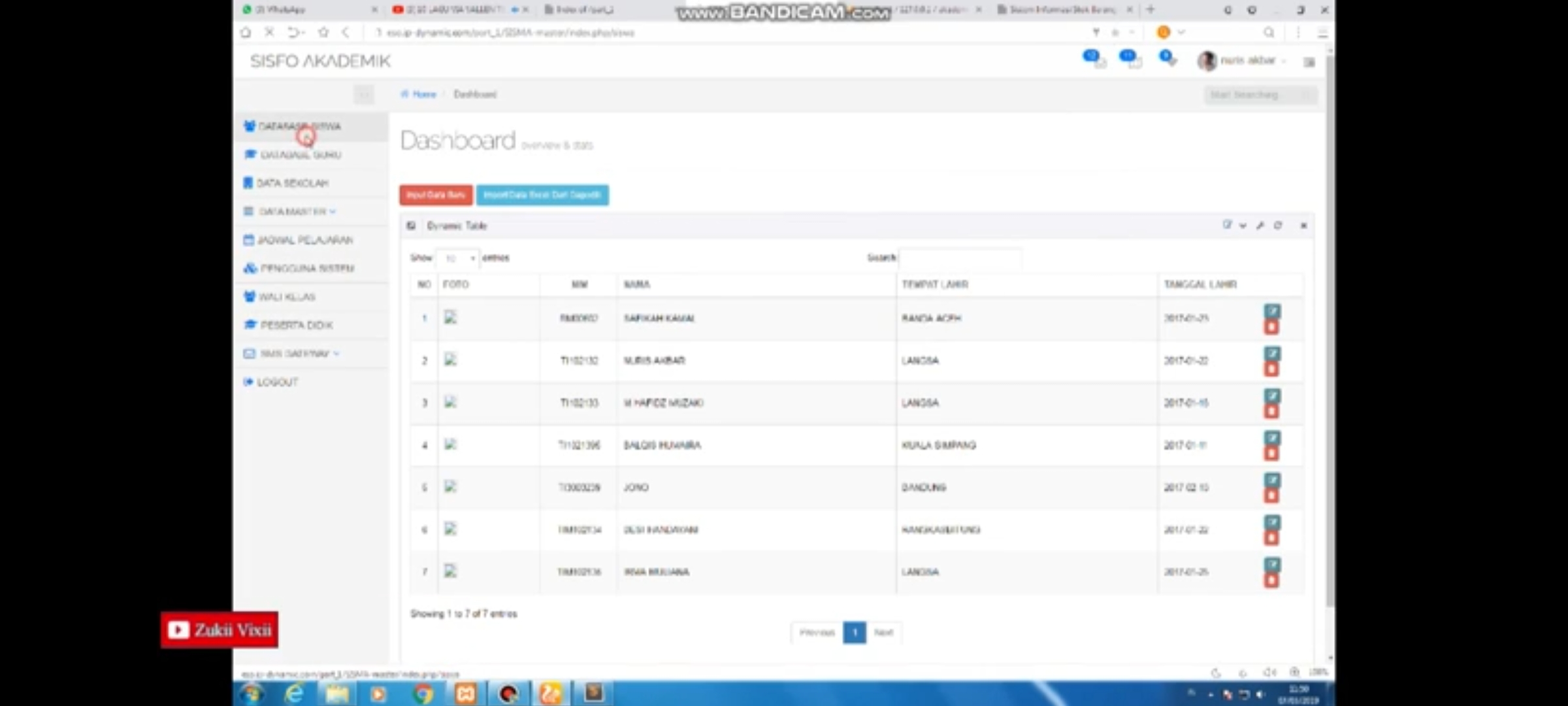1568x706 pixels.
Task: Open the DATABASE SISWA sidebar item
Action: (299, 126)
